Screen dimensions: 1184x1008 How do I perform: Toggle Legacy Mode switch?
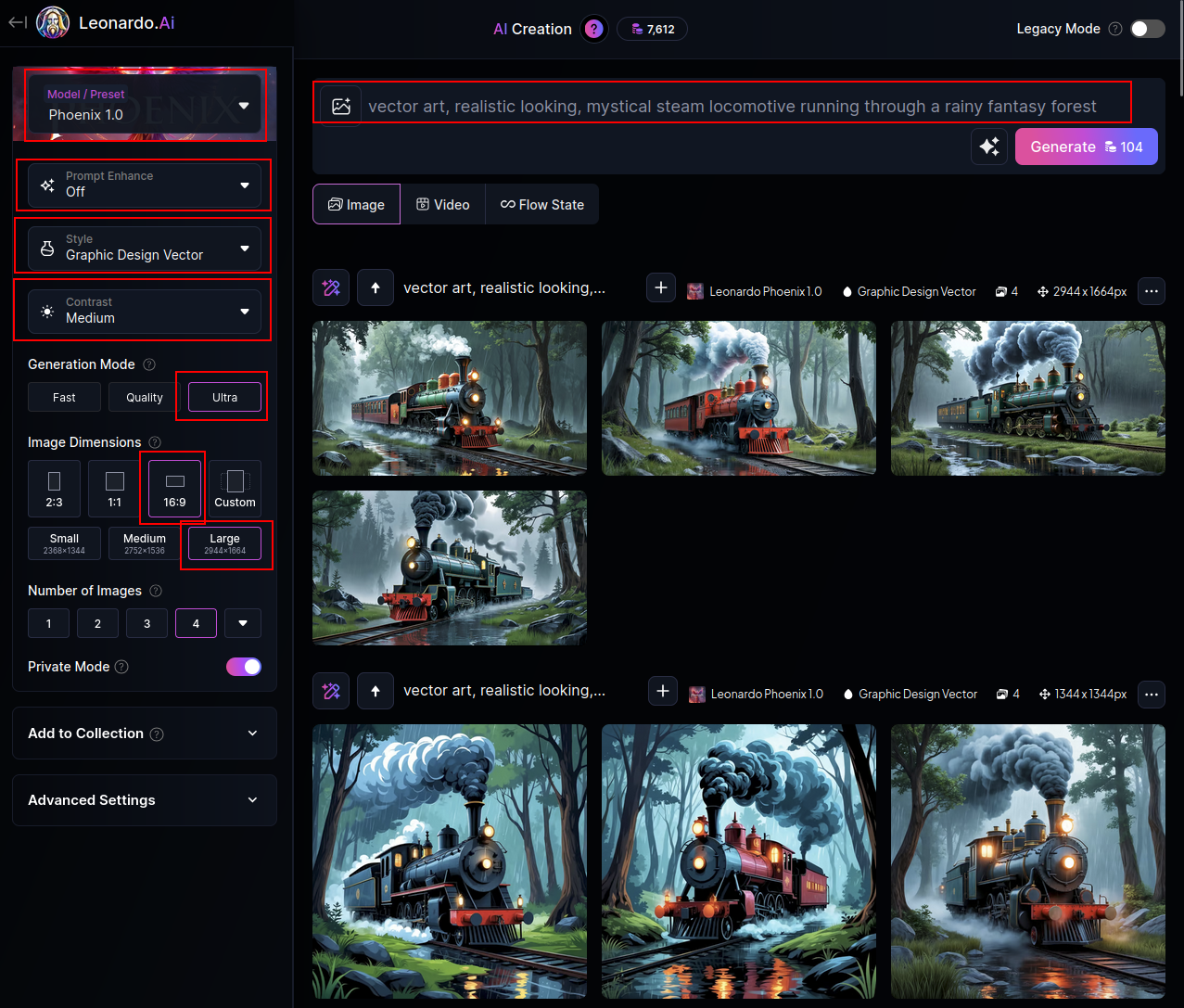[x=1147, y=29]
